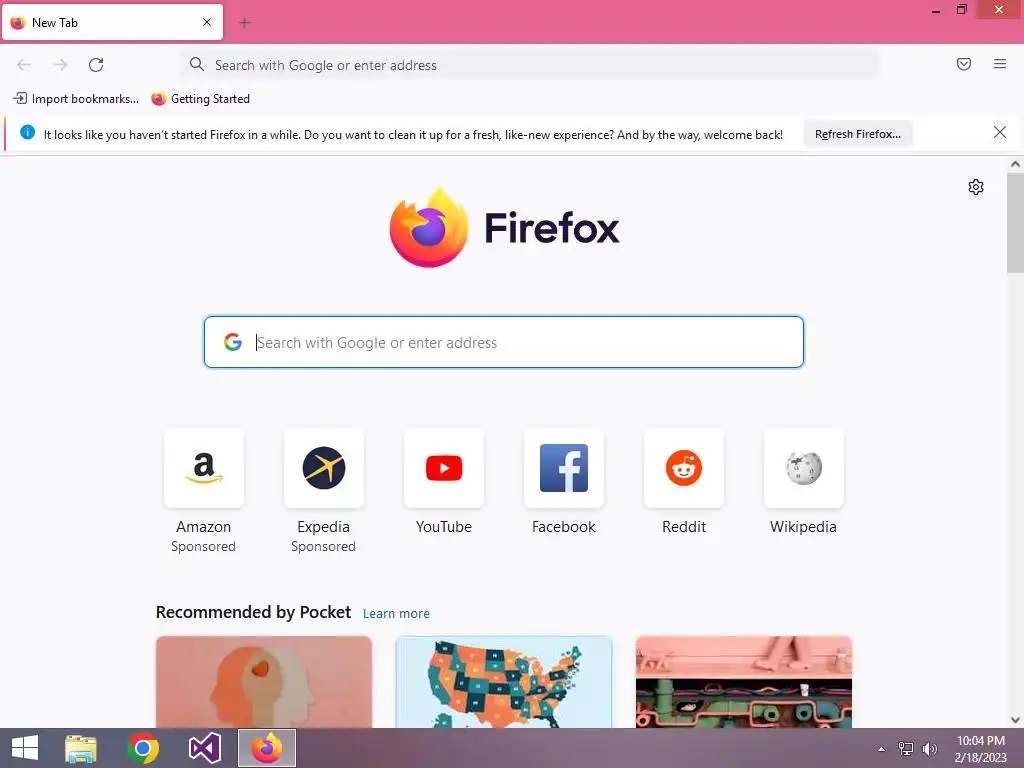Open Getting Started bookmark

tap(200, 99)
